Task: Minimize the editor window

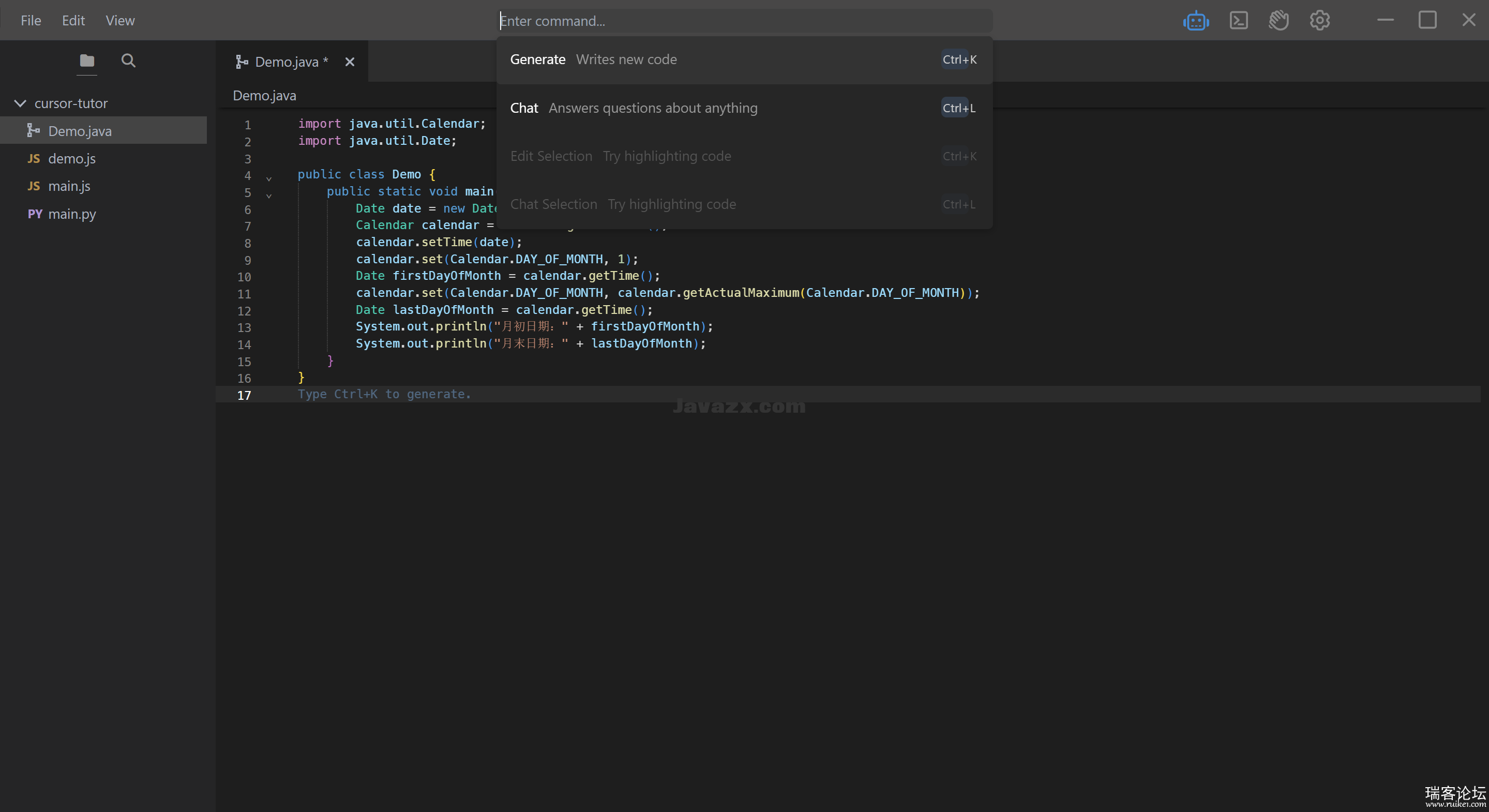Action: [1386, 20]
